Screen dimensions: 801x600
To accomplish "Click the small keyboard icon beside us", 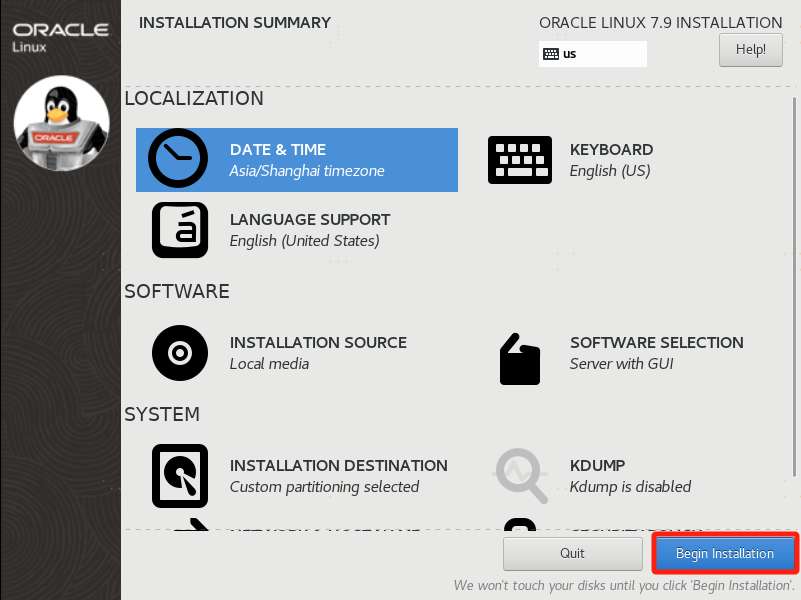I will [x=551, y=54].
